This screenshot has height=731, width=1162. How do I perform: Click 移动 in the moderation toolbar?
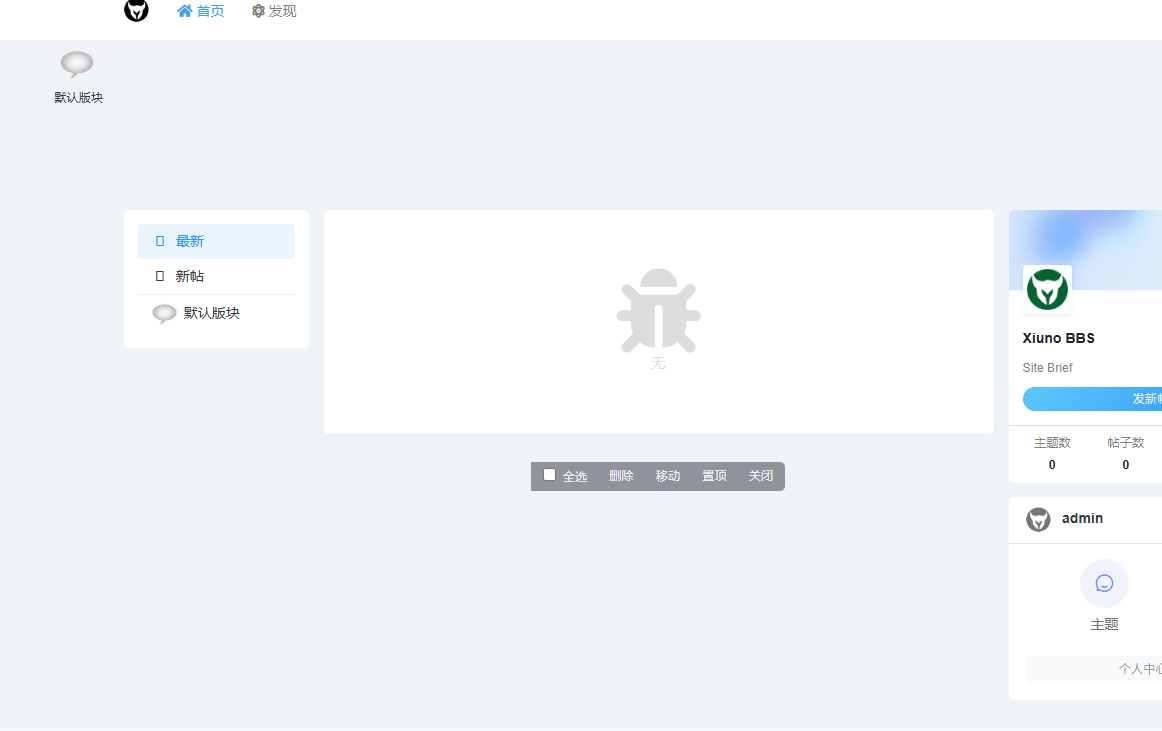point(667,476)
